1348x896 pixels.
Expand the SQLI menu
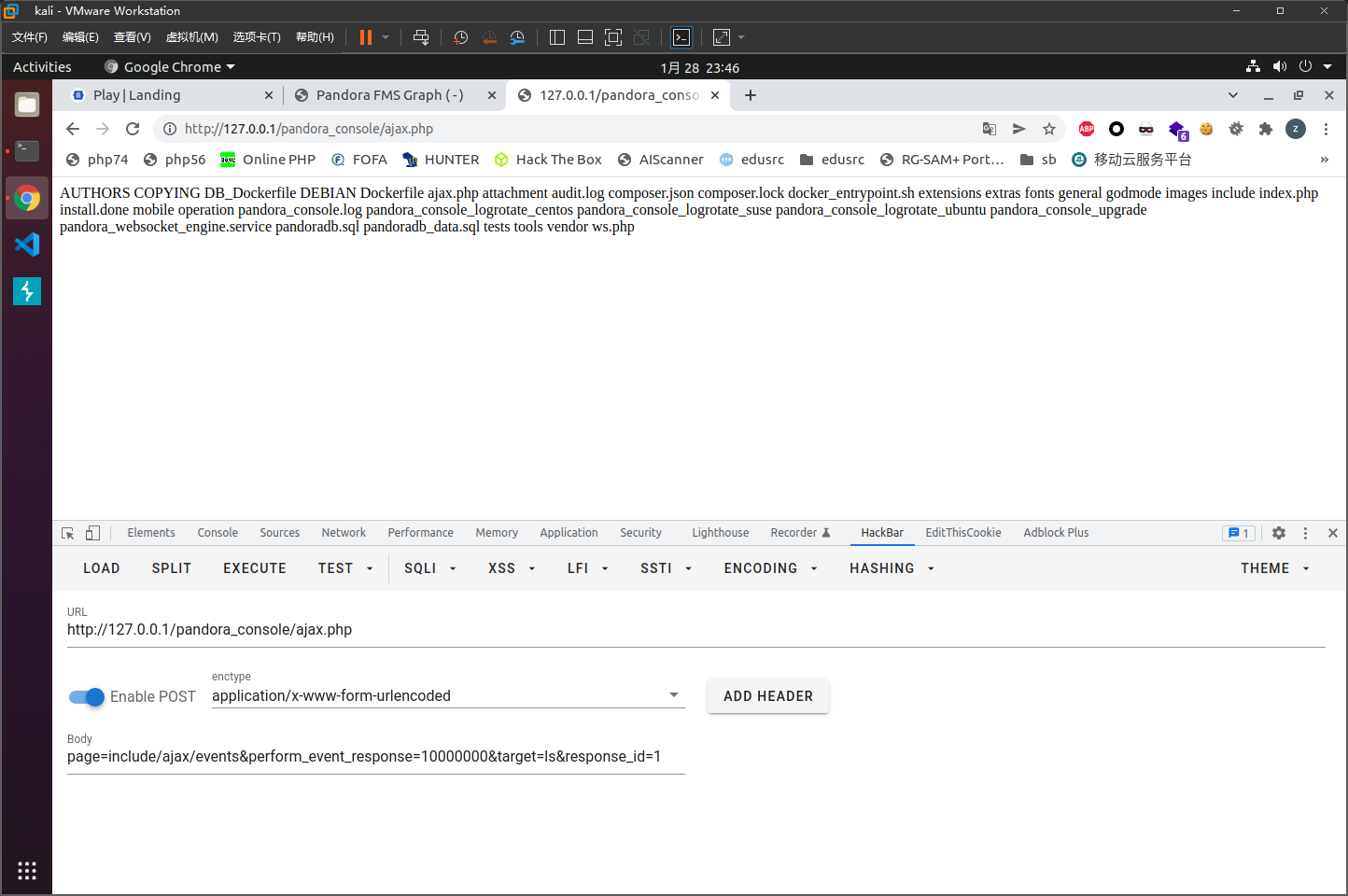coord(430,568)
